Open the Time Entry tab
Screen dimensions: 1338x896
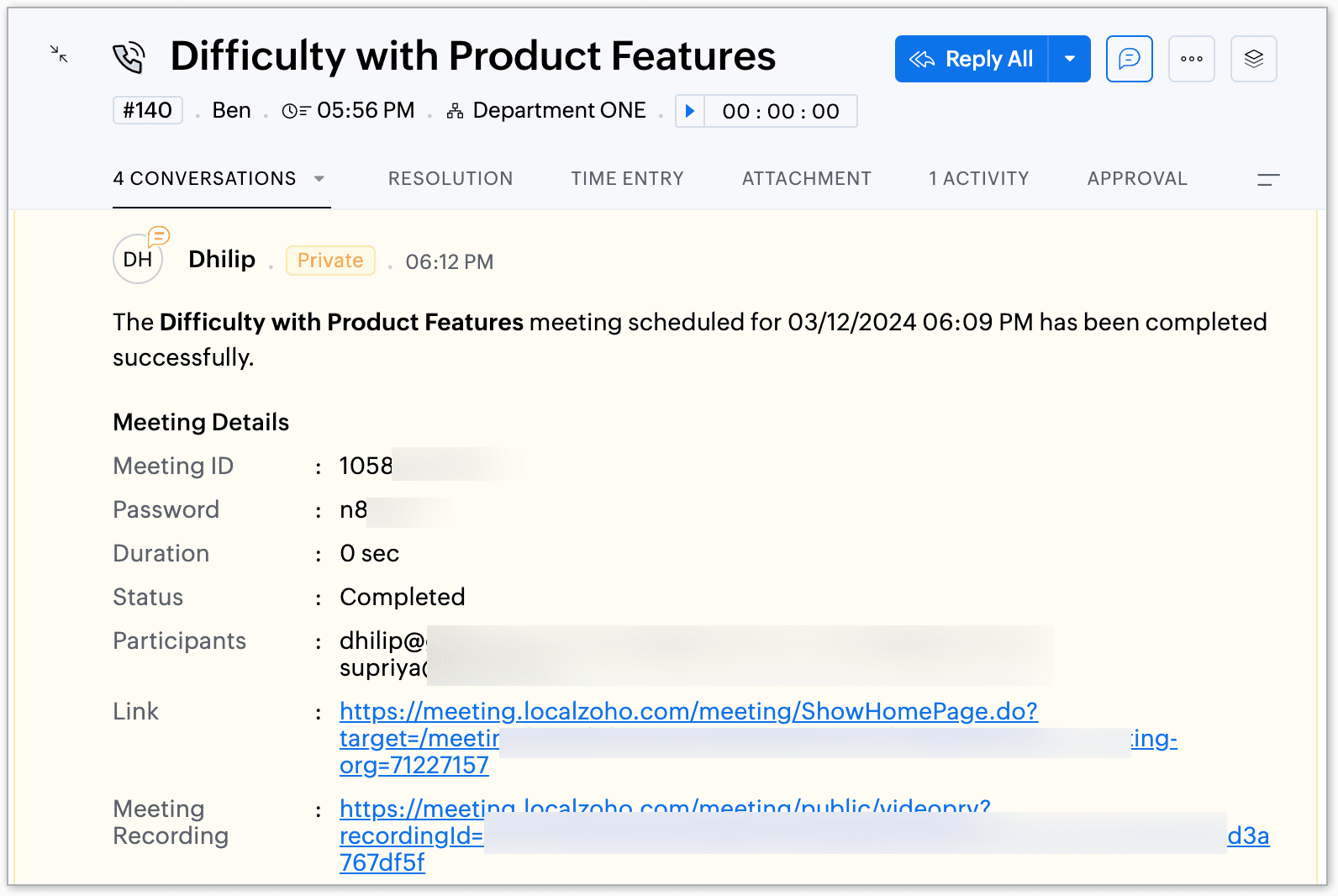(x=627, y=178)
